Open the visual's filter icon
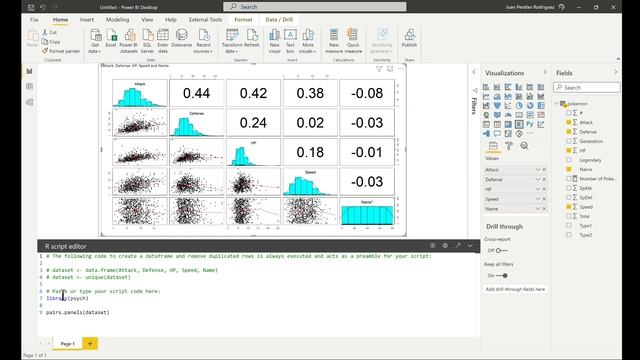 (x=379, y=69)
